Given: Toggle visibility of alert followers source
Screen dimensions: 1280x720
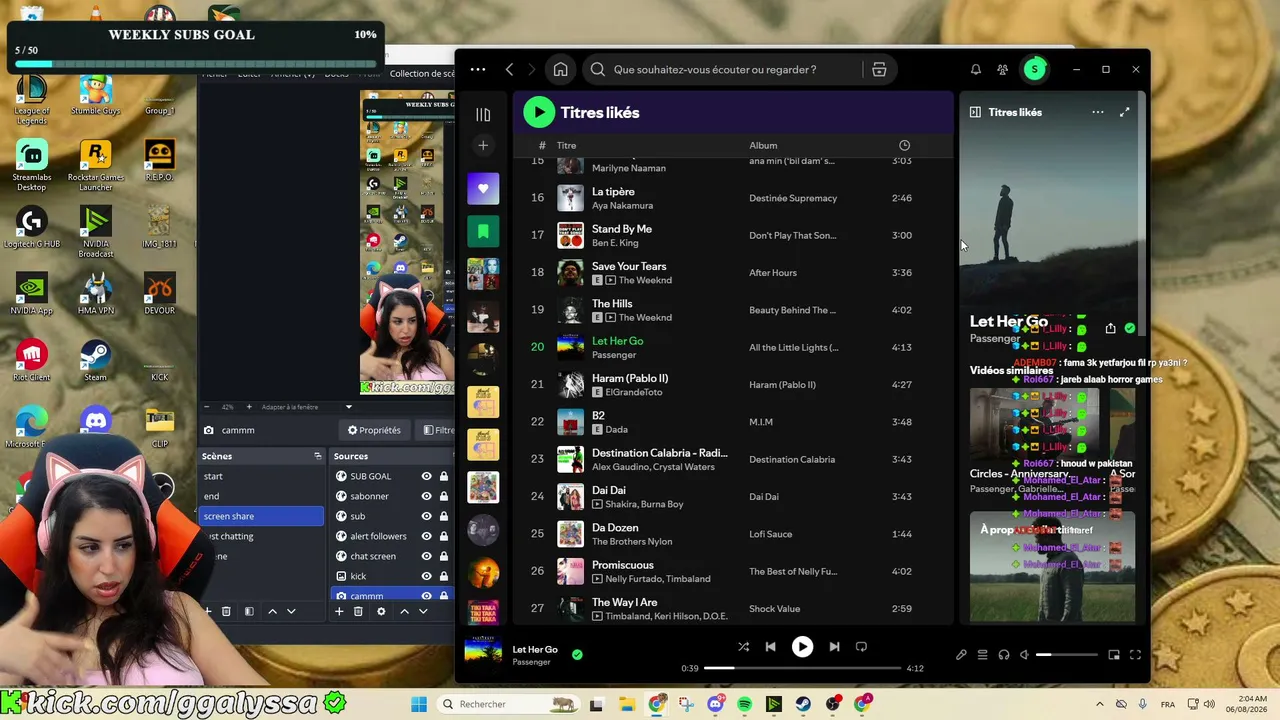Looking at the screenshot, I should [x=426, y=536].
